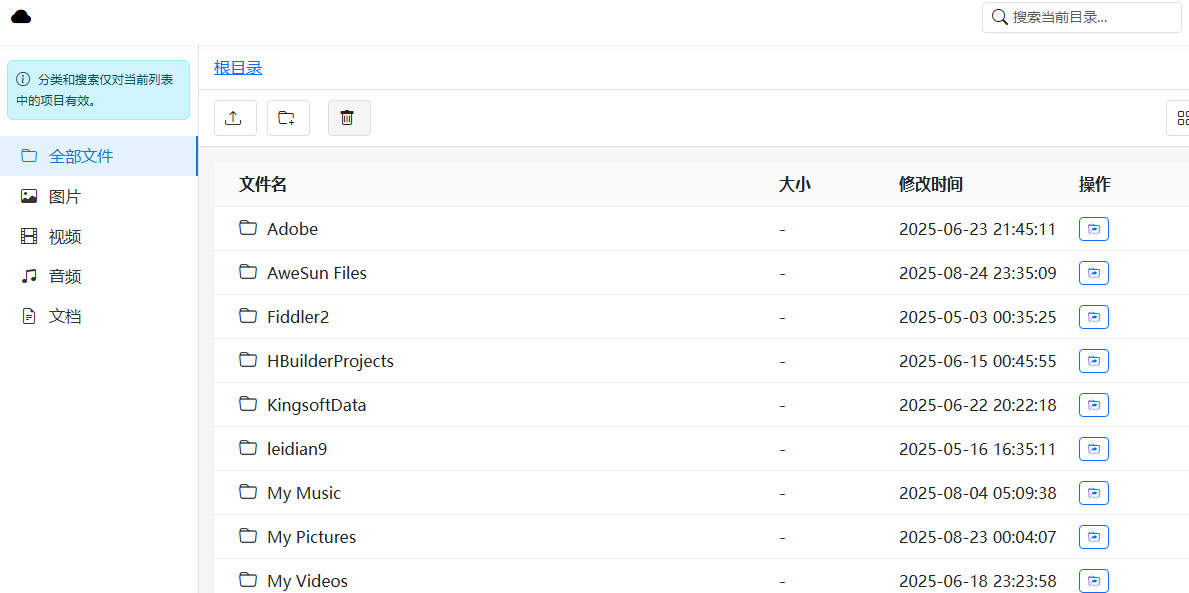Image resolution: width=1189 pixels, height=593 pixels.
Task: Select the 全部文件 sidebar category
Action: [x=81, y=156]
